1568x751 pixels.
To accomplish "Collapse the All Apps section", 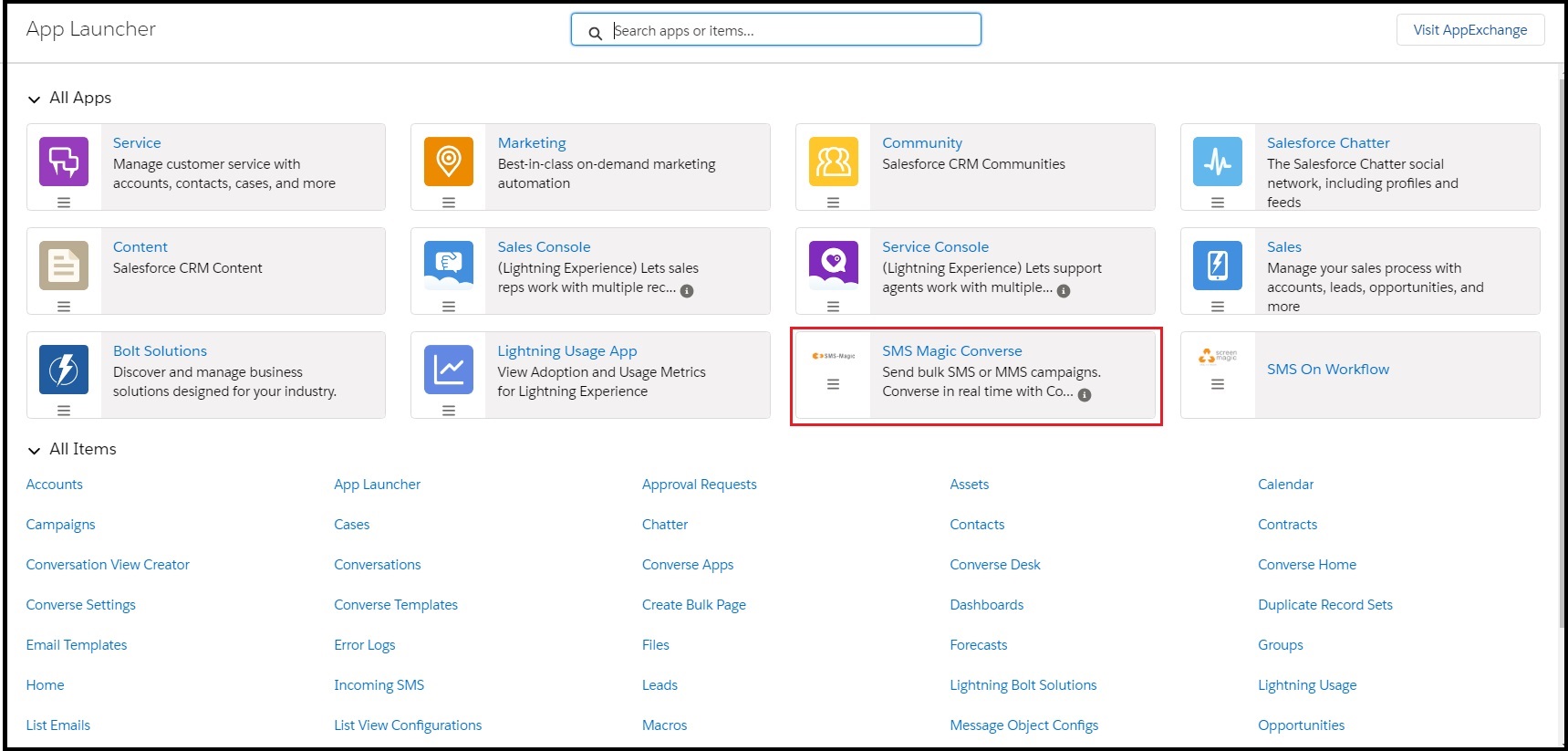I will 34,99.
